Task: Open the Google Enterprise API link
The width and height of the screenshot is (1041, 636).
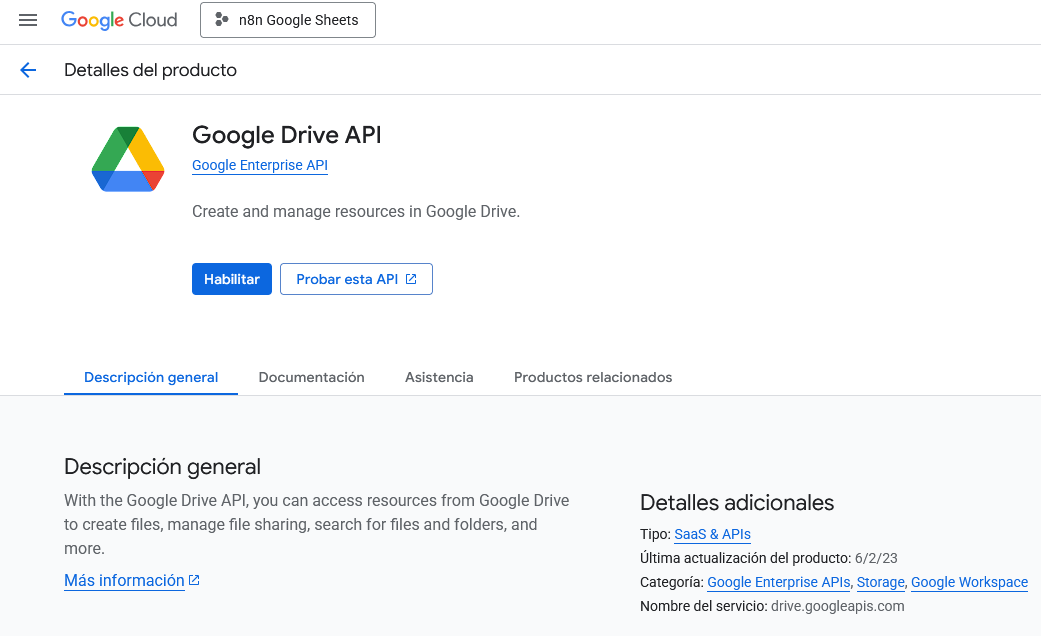Action: coord(259,165)
